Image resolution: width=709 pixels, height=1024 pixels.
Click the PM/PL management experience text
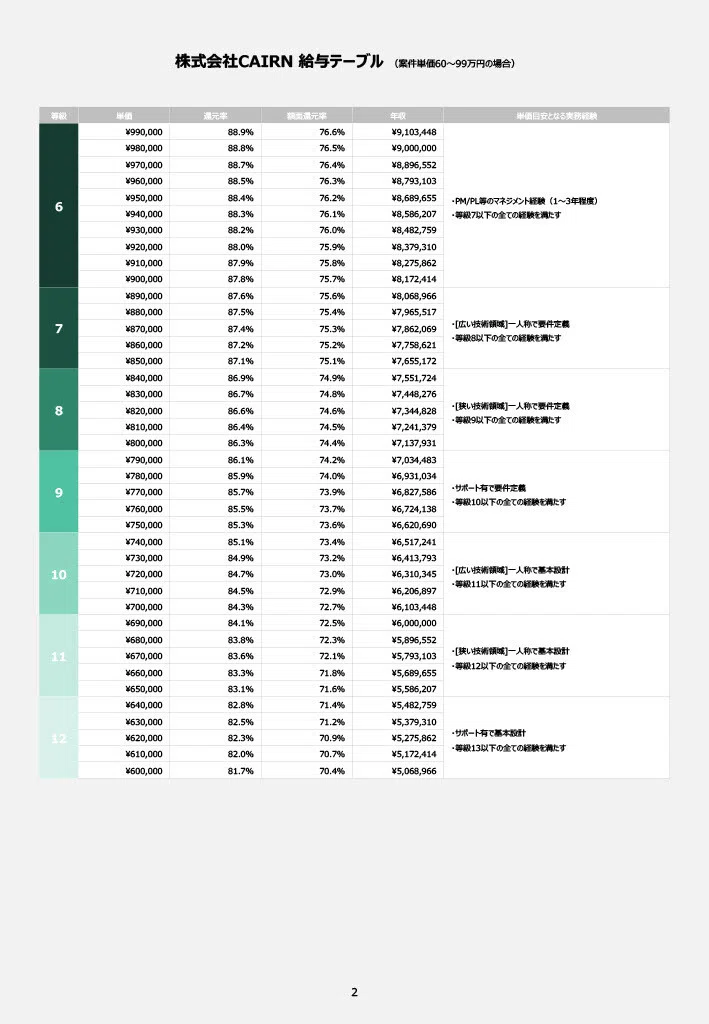click(524, 201)
